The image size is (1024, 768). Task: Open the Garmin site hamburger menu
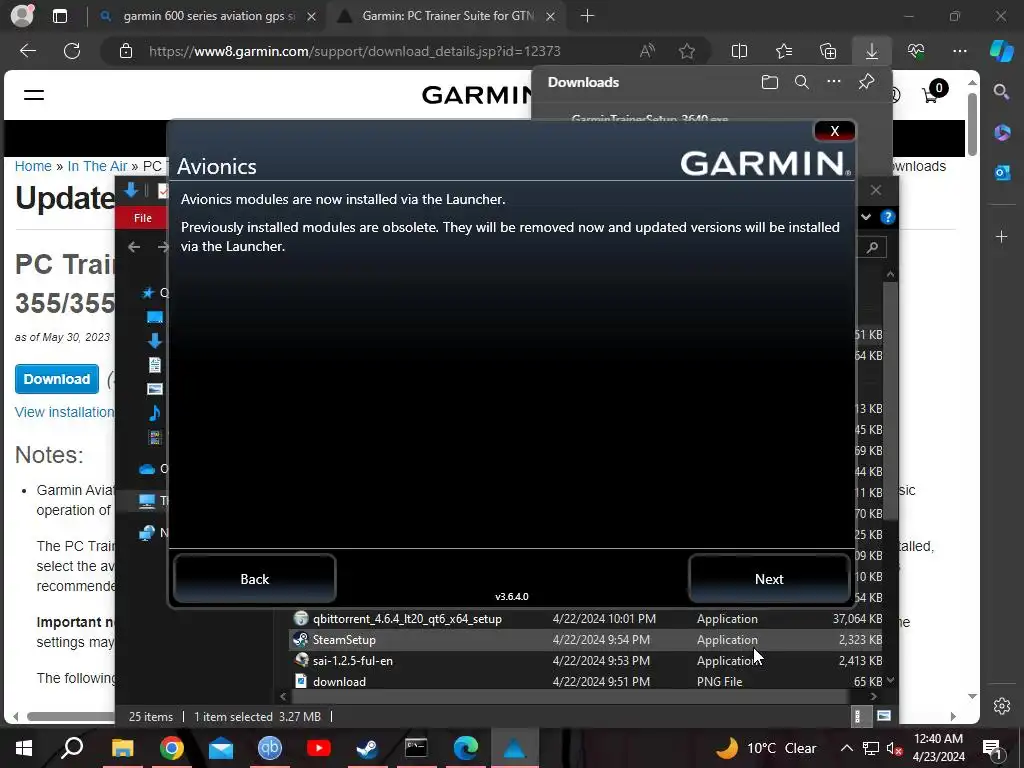(x=34, y=95)
